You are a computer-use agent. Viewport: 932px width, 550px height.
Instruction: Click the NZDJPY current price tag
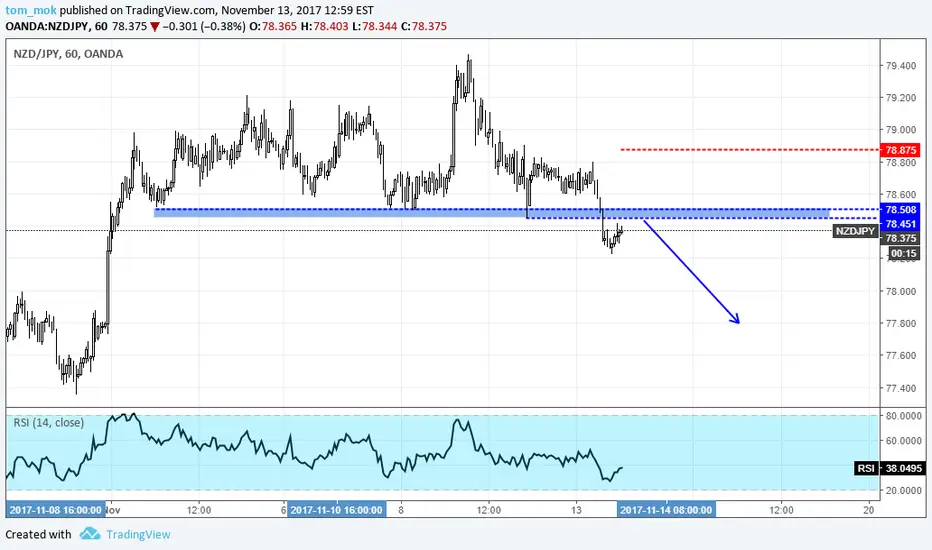(855, 231)
